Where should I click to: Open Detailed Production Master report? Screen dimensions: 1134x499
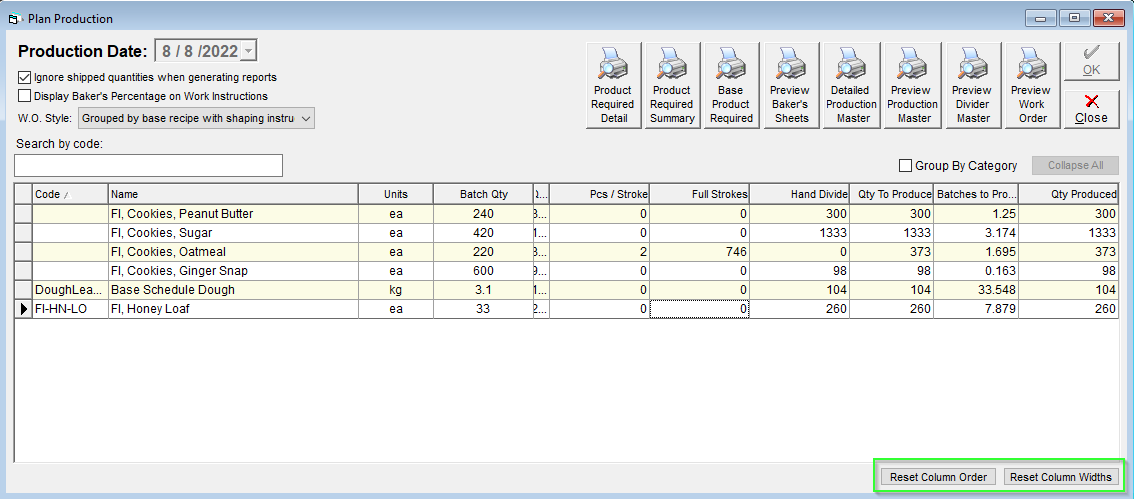(851, 85)
